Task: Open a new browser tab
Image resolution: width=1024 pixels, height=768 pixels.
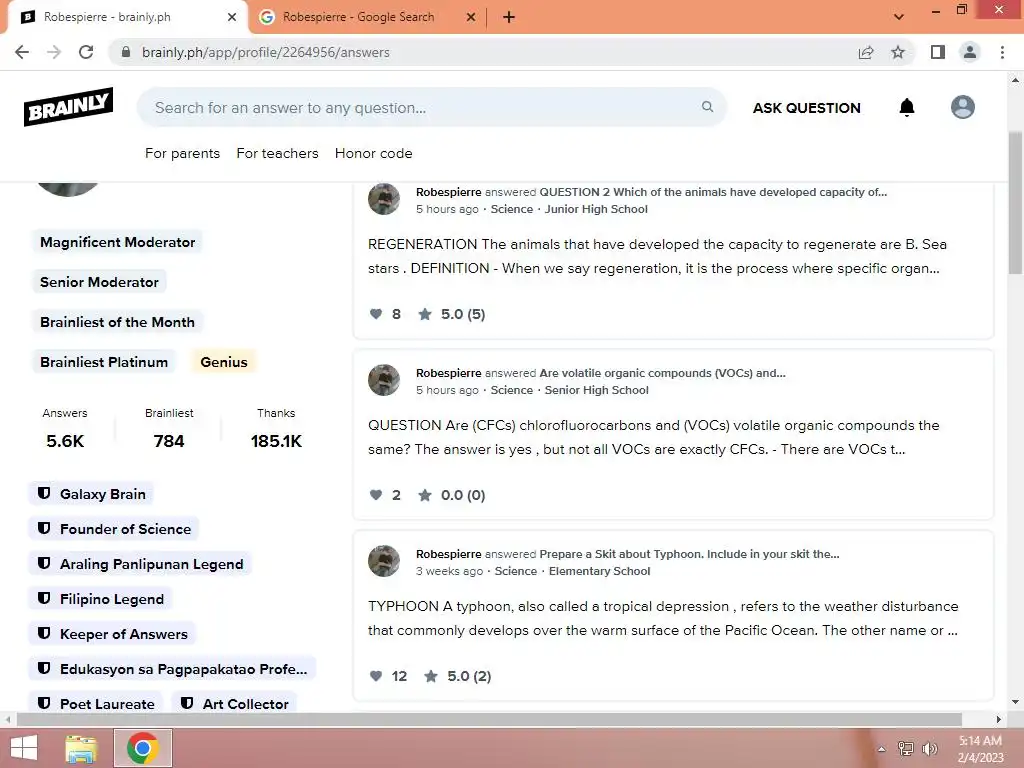Action: (x=509, y=17)
